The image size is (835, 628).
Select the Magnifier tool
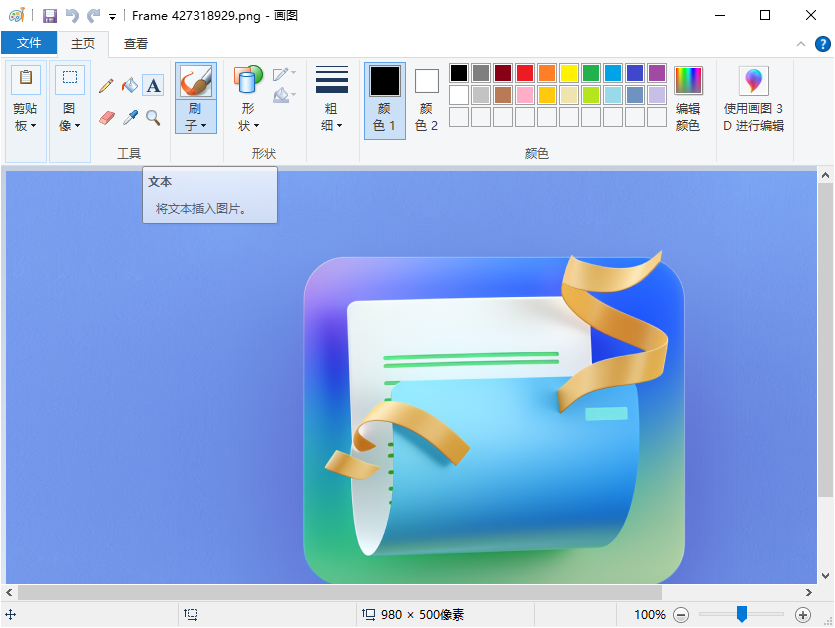(x=153, y=118)
